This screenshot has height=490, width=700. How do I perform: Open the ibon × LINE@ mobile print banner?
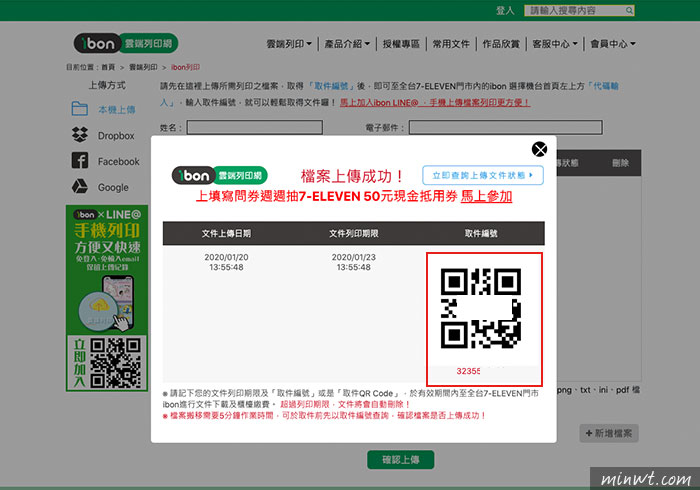107,298
